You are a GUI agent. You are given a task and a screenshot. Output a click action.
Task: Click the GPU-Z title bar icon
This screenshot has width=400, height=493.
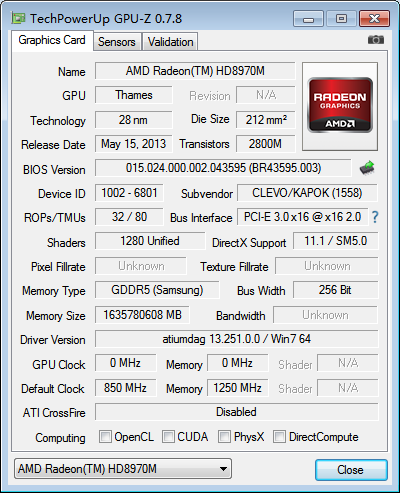pyautogui.click(x=18, y=18)
